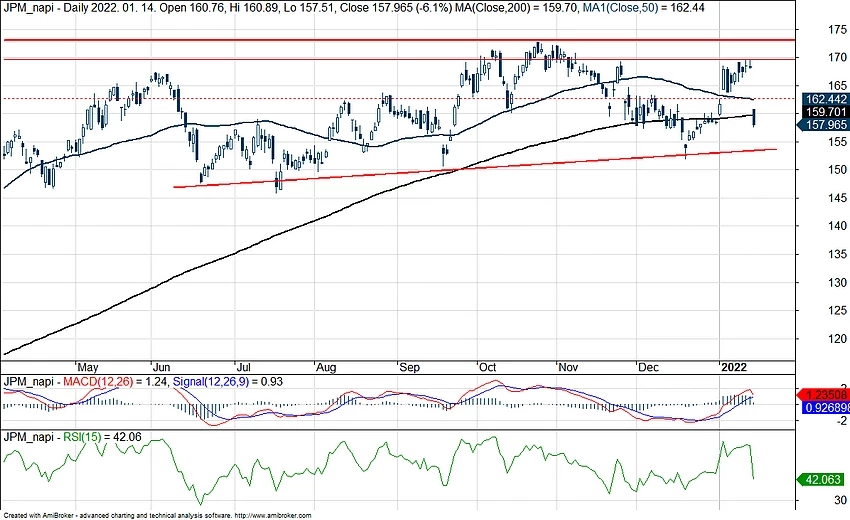This screenshot has width=850, height=520.
Task: Click the 30 tick on RSI axis
Action: pos(840,500)
